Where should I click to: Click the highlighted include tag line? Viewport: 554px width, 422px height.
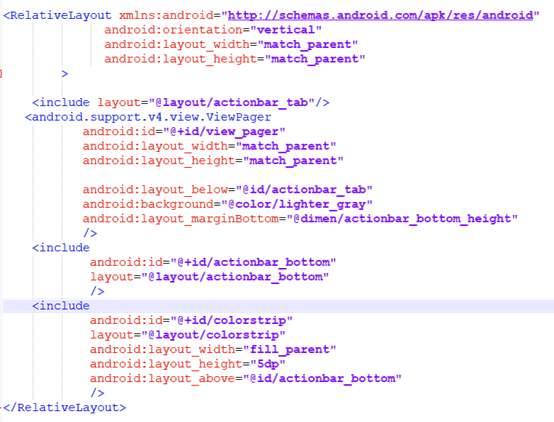pos(278,306)
